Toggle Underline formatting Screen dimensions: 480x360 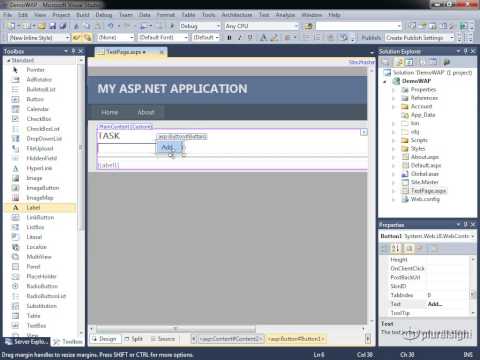click(250, 38)
